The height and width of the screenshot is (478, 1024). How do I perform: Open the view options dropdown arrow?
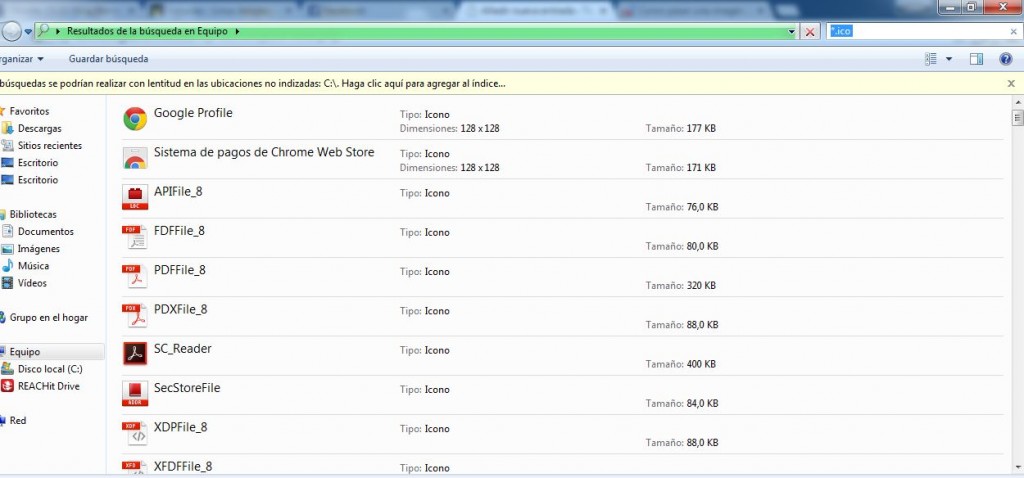[949, 59]
